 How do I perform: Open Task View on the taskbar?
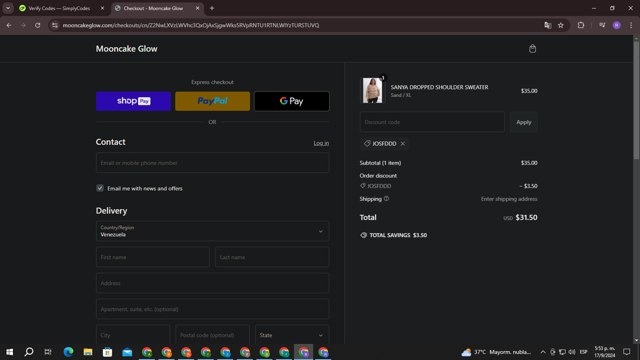pyautogui.click(x=48, y=352)
